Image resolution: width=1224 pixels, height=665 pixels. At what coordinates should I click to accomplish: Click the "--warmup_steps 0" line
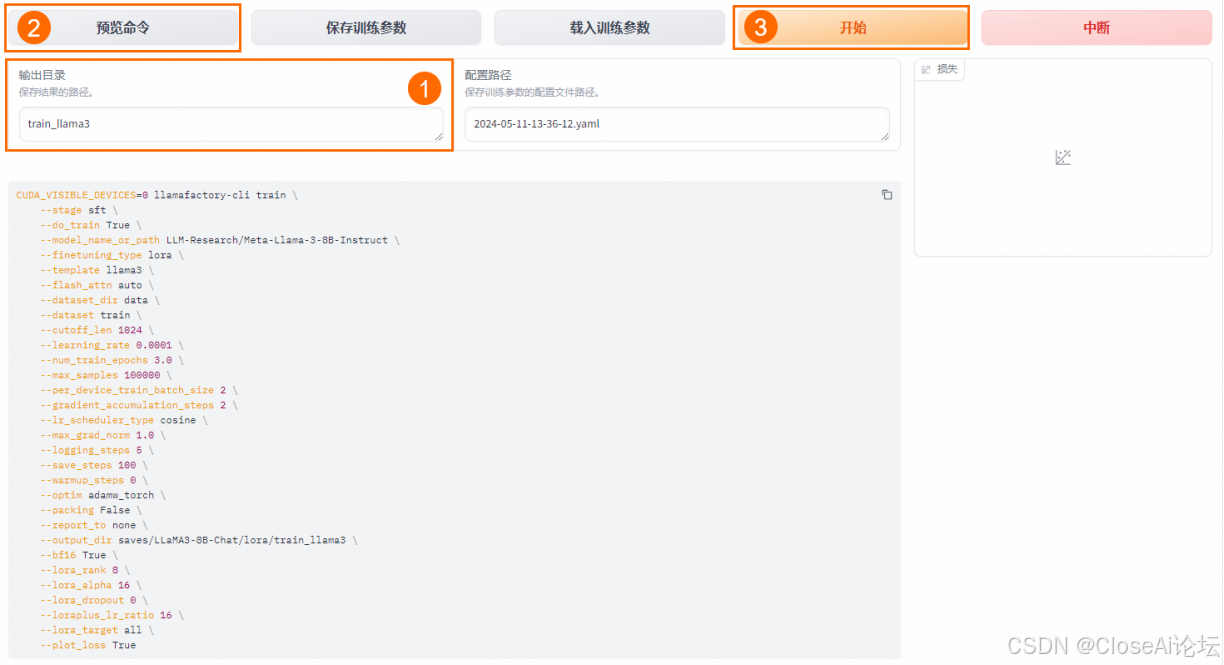point(93,480)
